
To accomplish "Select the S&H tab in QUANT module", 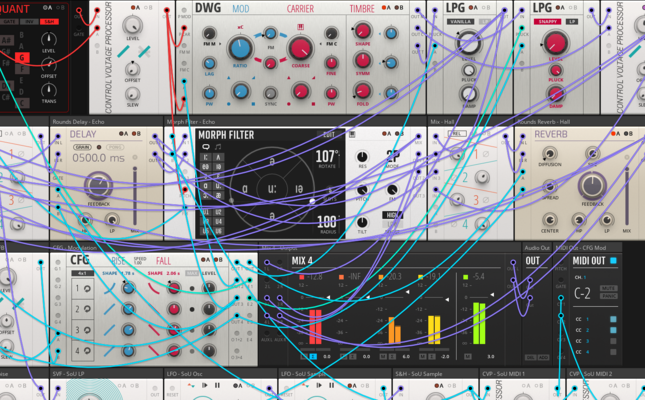I will coord(49,21).
